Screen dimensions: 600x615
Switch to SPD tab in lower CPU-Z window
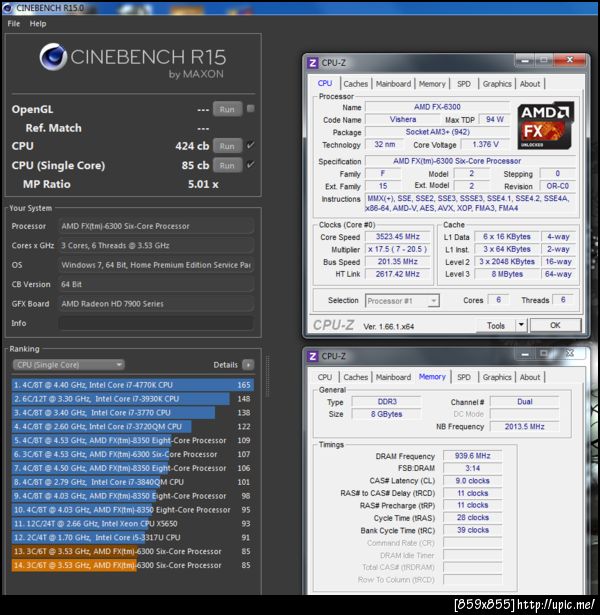[x=464, y=377]
